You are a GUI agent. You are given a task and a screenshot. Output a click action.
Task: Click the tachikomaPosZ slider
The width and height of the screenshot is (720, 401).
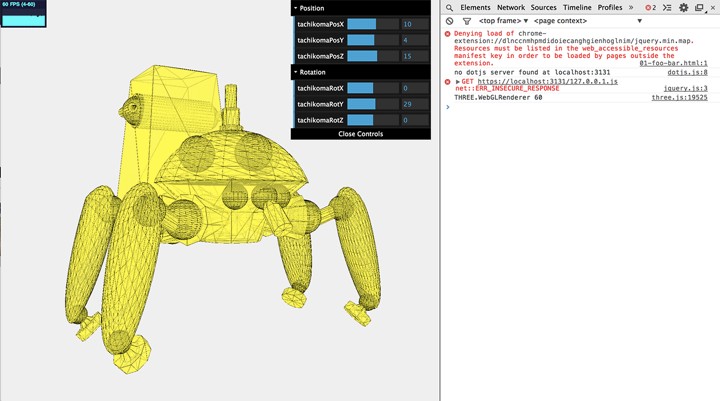click(372, 56)
